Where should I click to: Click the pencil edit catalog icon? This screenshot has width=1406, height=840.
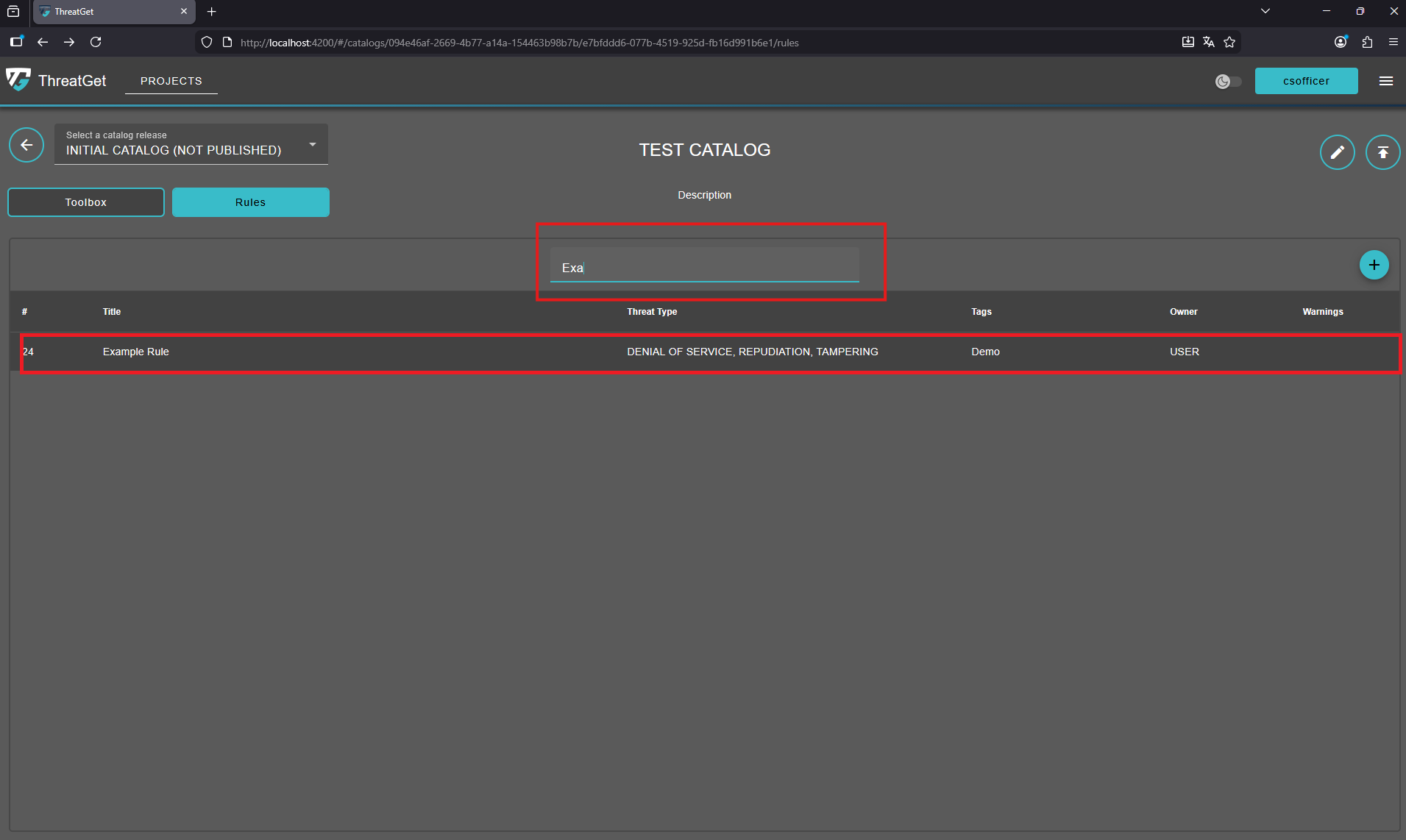tap(1337, 152)
